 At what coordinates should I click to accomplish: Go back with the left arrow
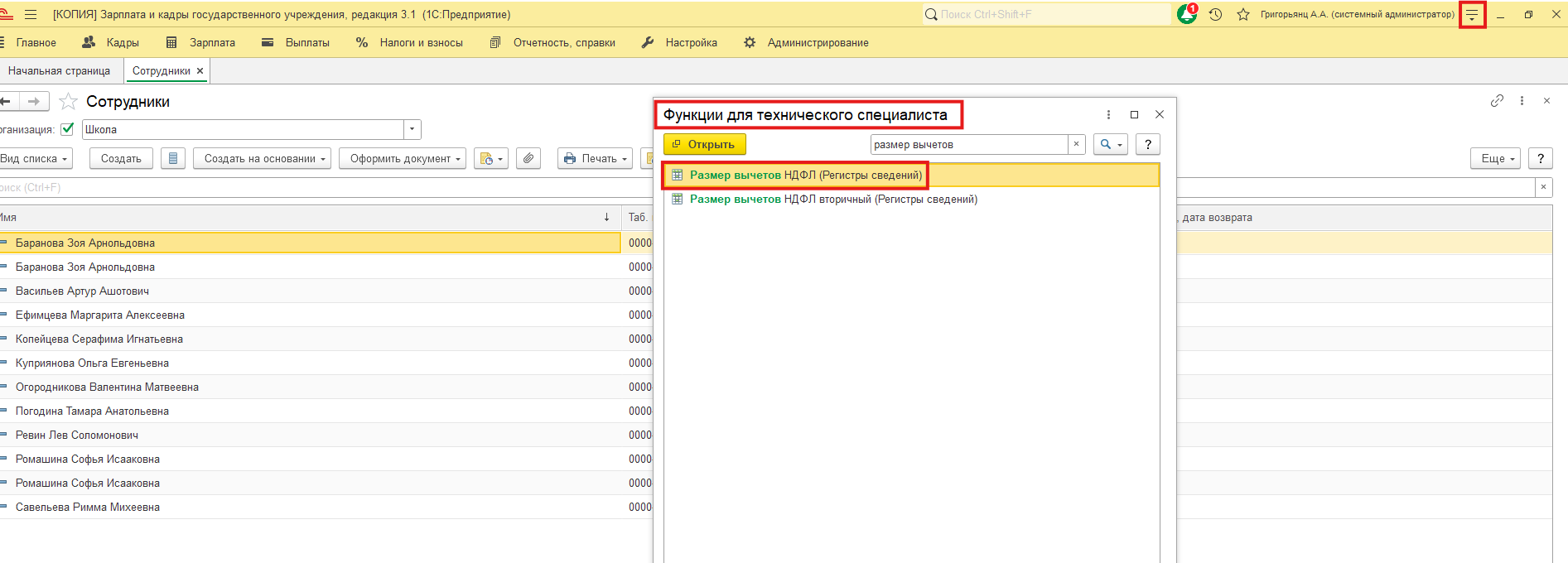tap(6, 101)
